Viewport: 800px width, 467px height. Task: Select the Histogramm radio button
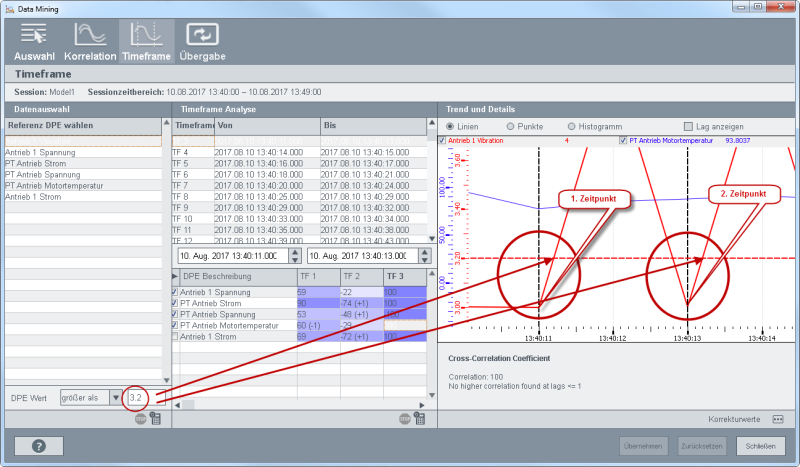[x=572, y=126]
